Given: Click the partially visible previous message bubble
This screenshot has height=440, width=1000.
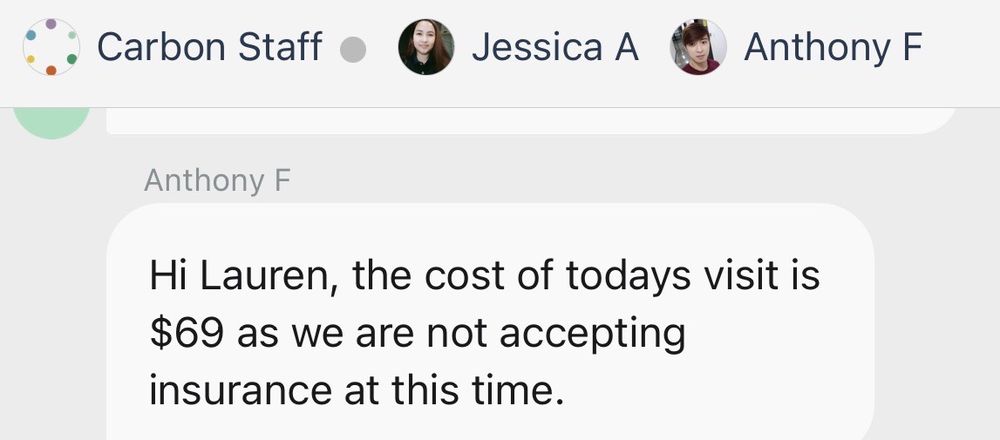Looking at the screenshot, I should pyautogui.click(x=531, y=121).
